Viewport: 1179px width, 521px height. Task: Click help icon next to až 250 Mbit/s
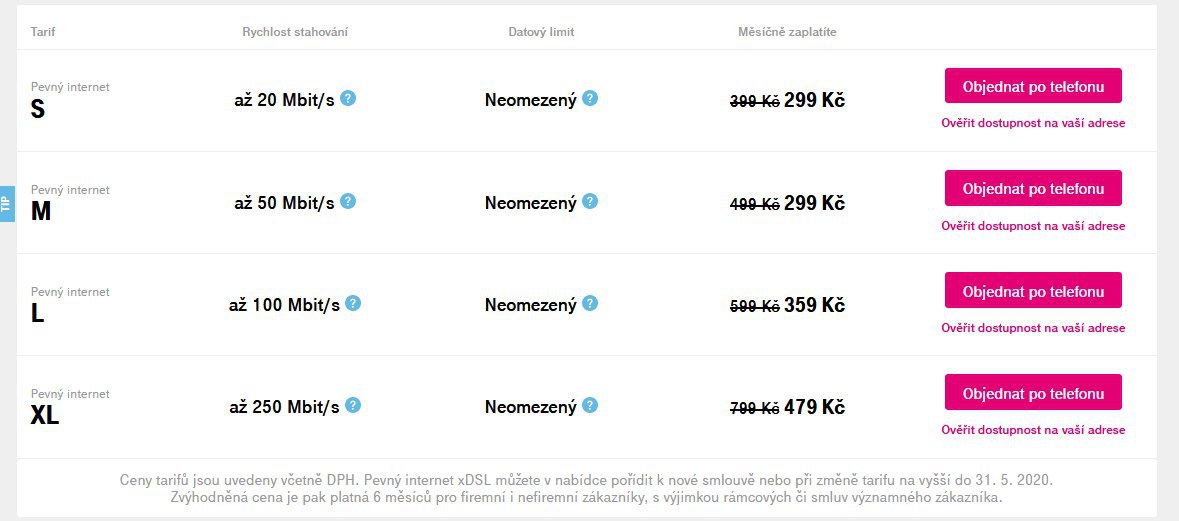tap(353, 405)
